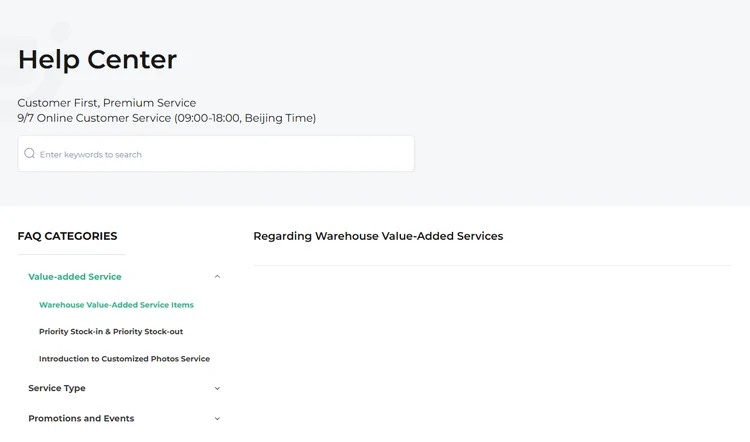Focus the keyword search field
The width and height of the screenshot is (750, 442).
point(216,154)
